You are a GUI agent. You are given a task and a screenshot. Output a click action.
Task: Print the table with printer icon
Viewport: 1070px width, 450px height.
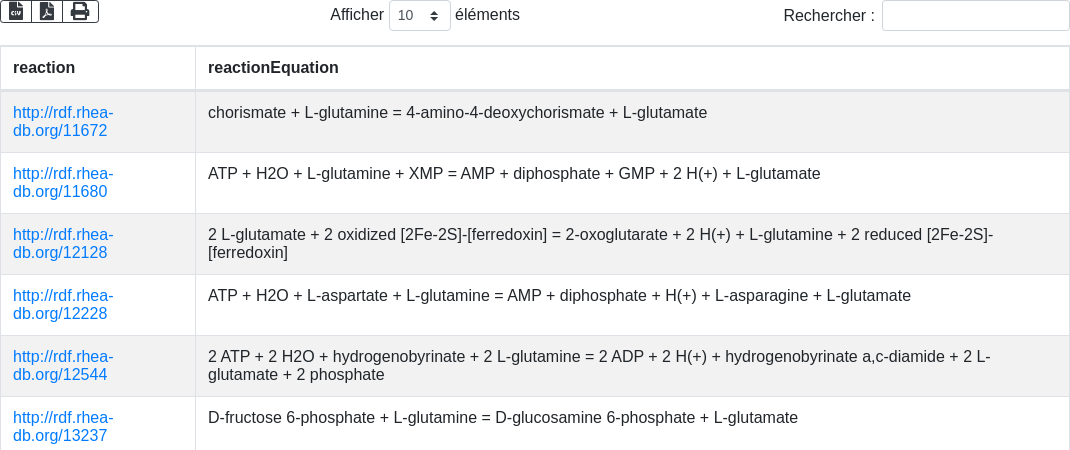(x=80, y=12)
